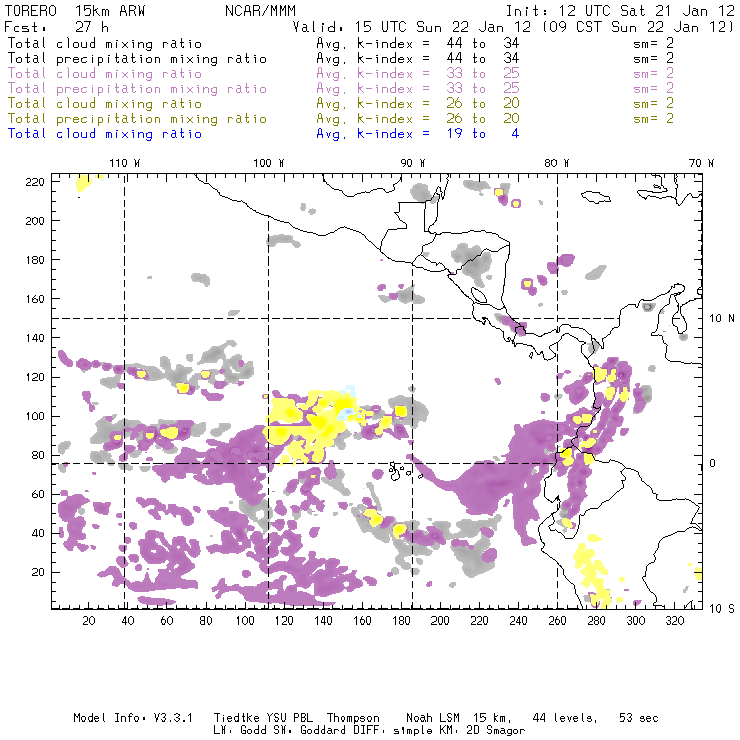Click x-axis tick label '60'

(x=167, y=621)
